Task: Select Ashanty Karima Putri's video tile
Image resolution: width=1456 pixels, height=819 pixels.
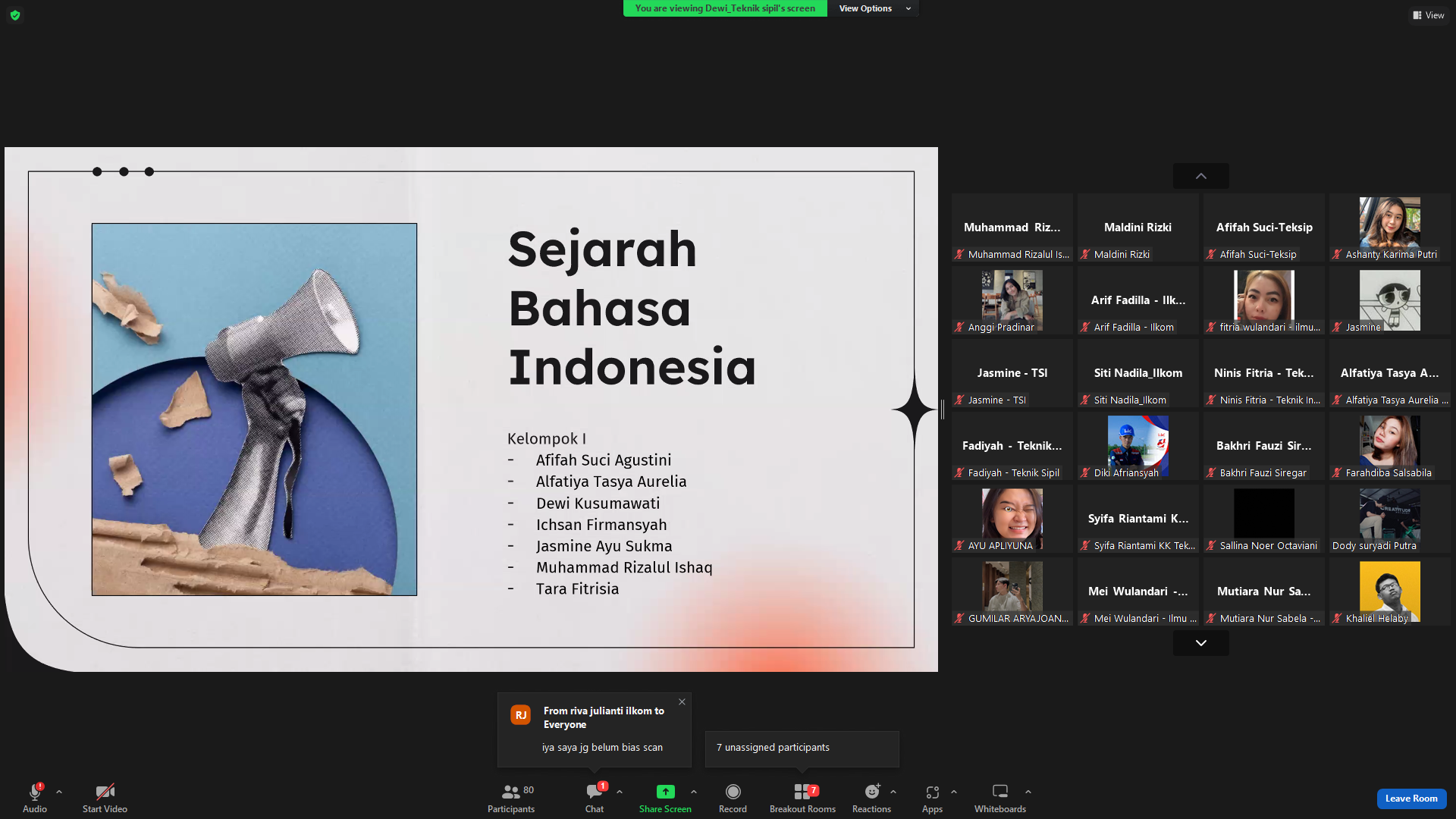Action: coord(1390,227)
